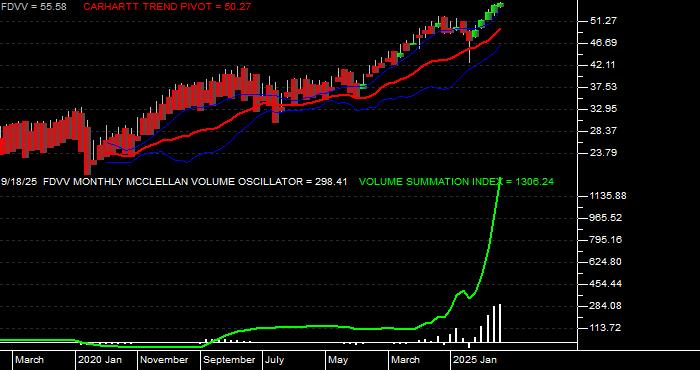Click the 795.16 oscillator axis value
The image size is (700, 370).
[x=606, y=240]
